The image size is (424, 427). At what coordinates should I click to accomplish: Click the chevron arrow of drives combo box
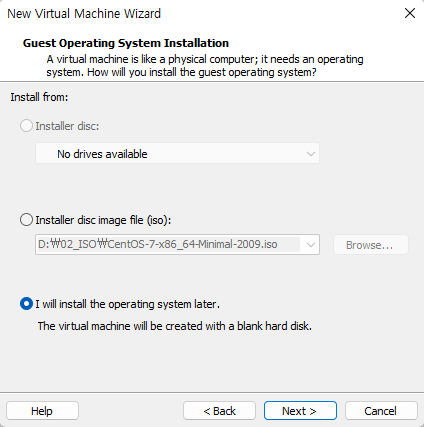click(311, 154)
